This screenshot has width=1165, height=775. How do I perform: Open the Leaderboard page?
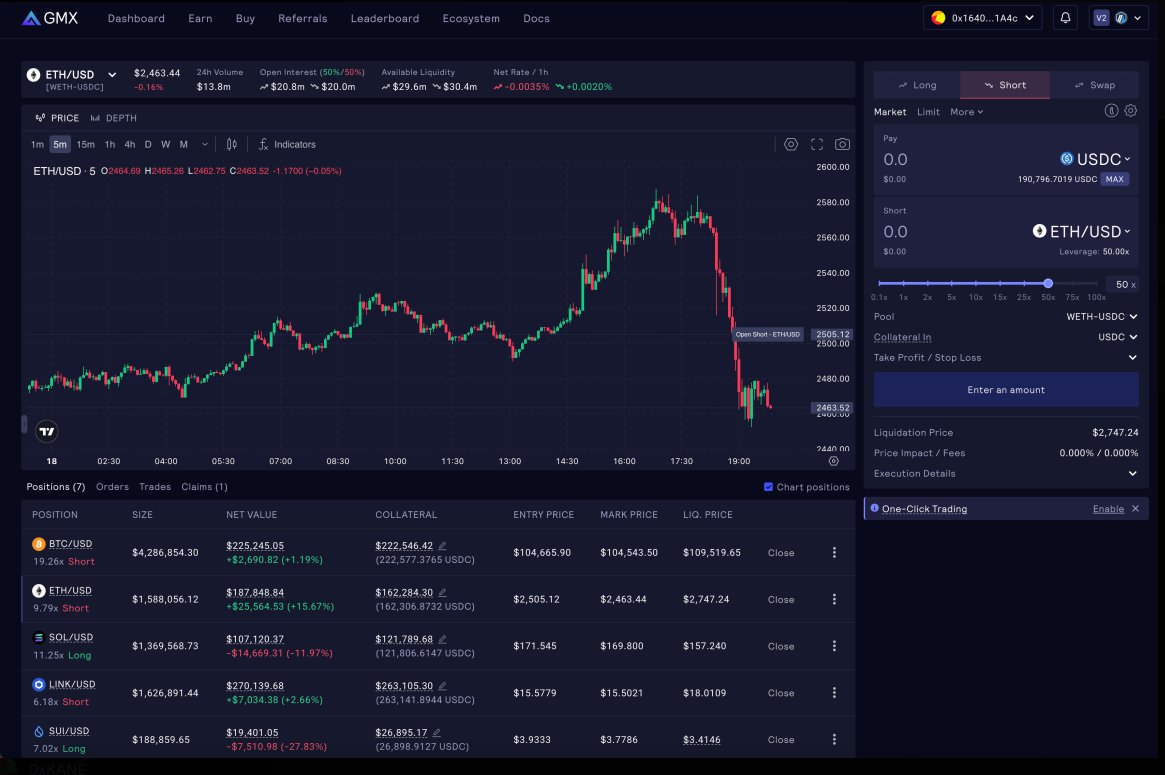click(384, 18)
